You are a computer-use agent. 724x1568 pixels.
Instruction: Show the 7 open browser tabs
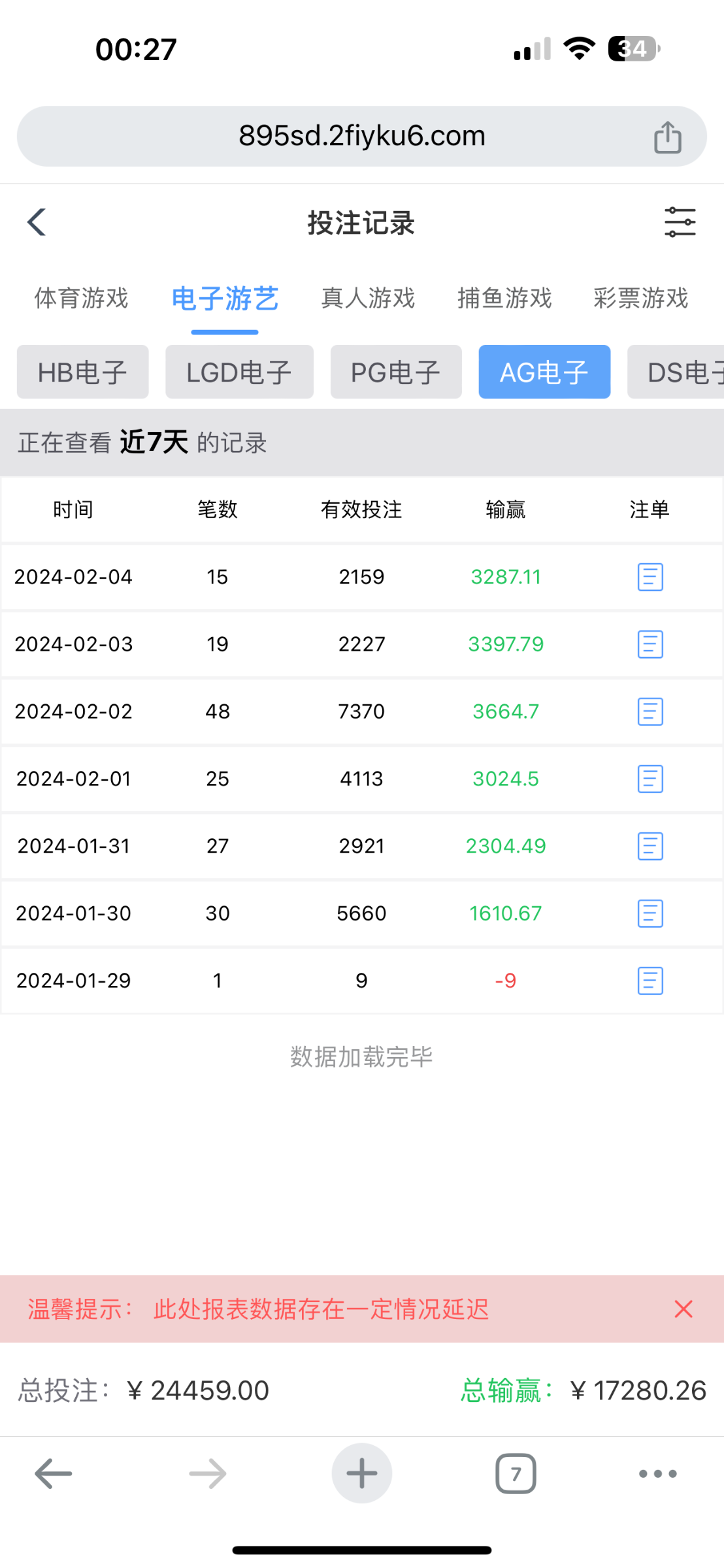pyautogui.click(x=516, y=1473)
